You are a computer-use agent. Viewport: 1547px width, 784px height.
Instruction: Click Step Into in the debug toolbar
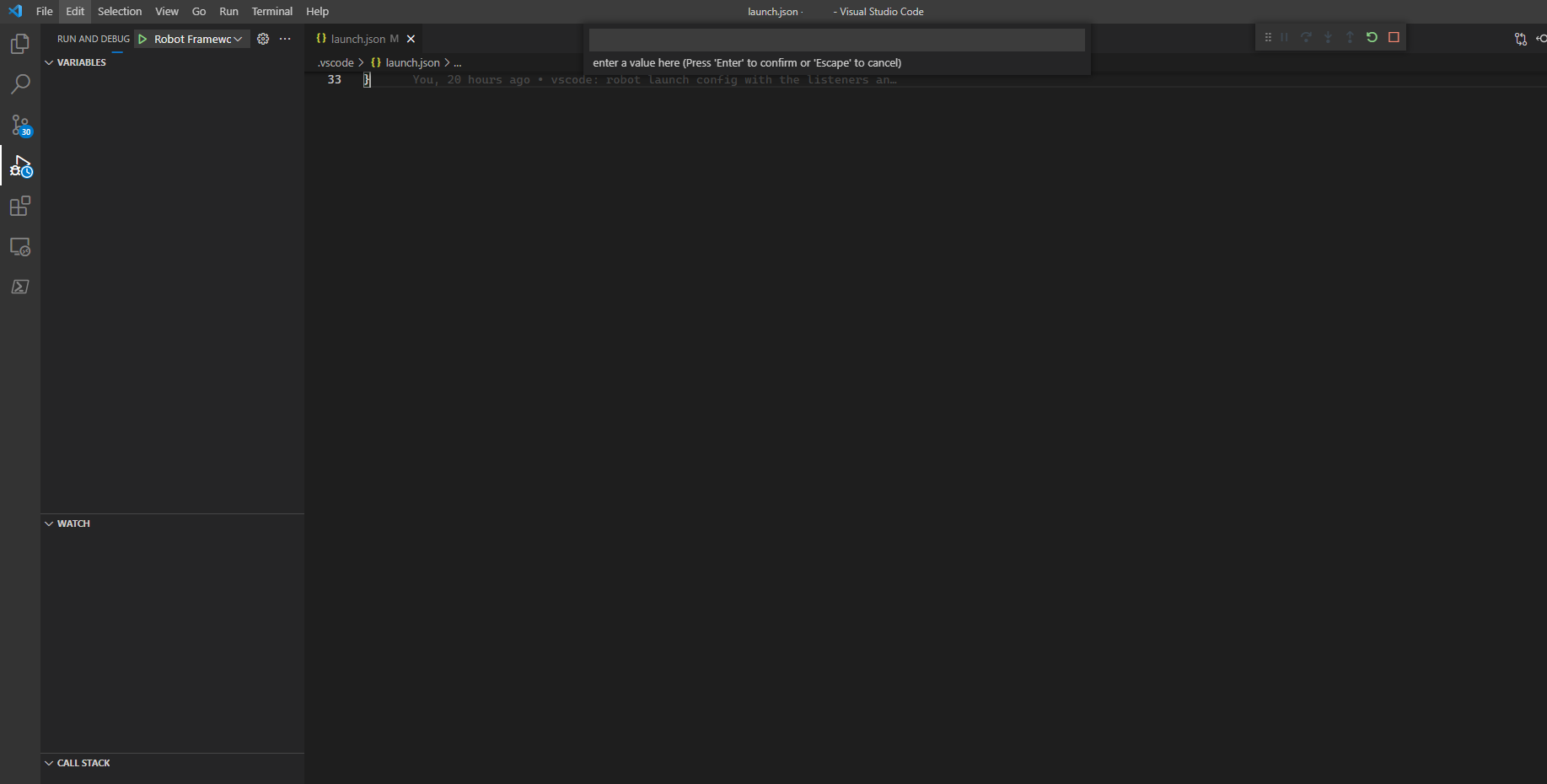(1328, 37)
